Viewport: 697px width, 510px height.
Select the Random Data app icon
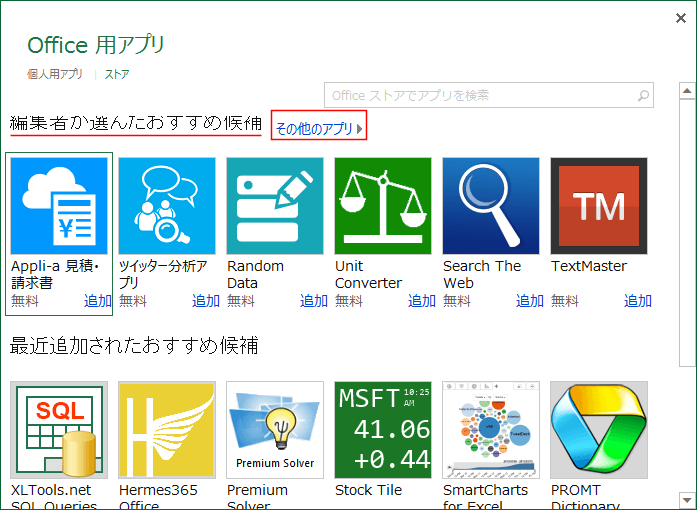pos(275,206)
